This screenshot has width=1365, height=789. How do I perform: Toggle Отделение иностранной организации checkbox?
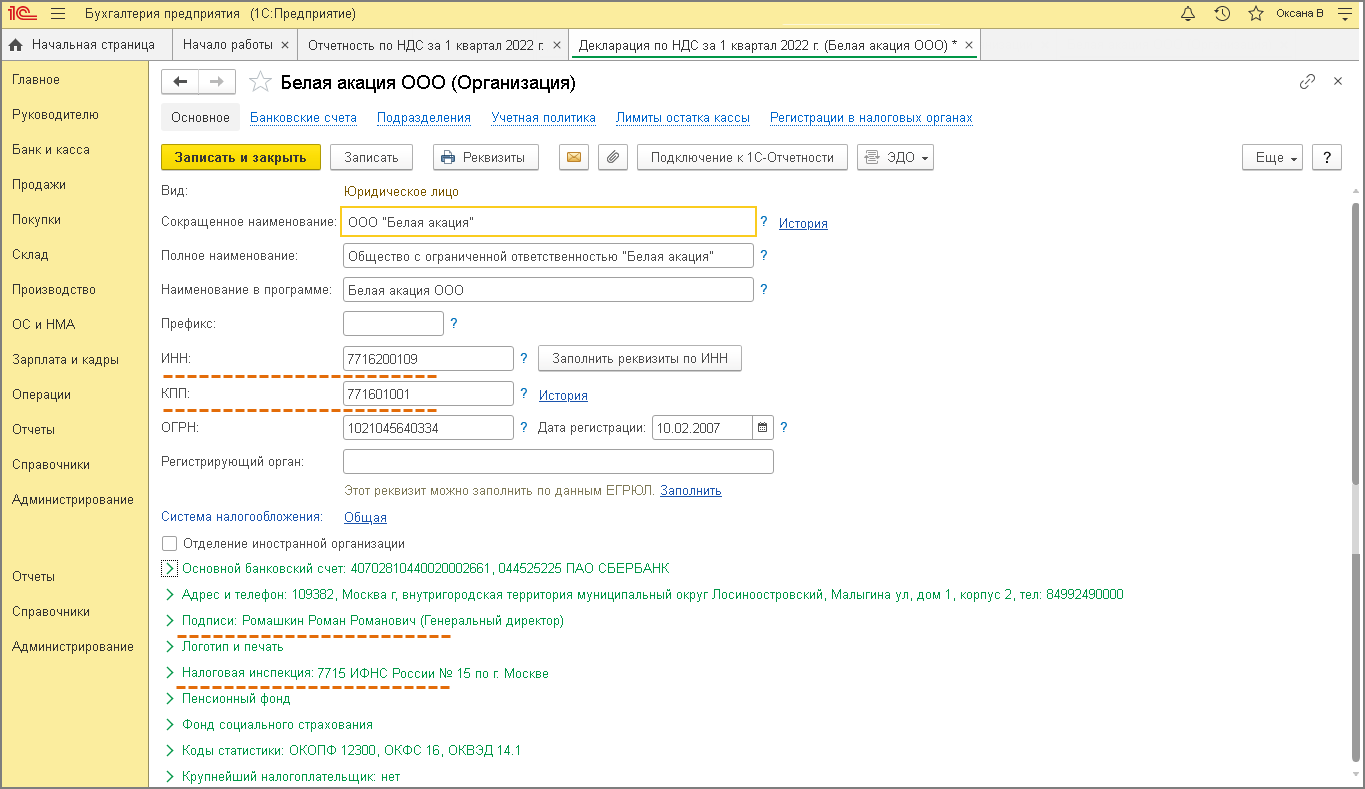169,544
